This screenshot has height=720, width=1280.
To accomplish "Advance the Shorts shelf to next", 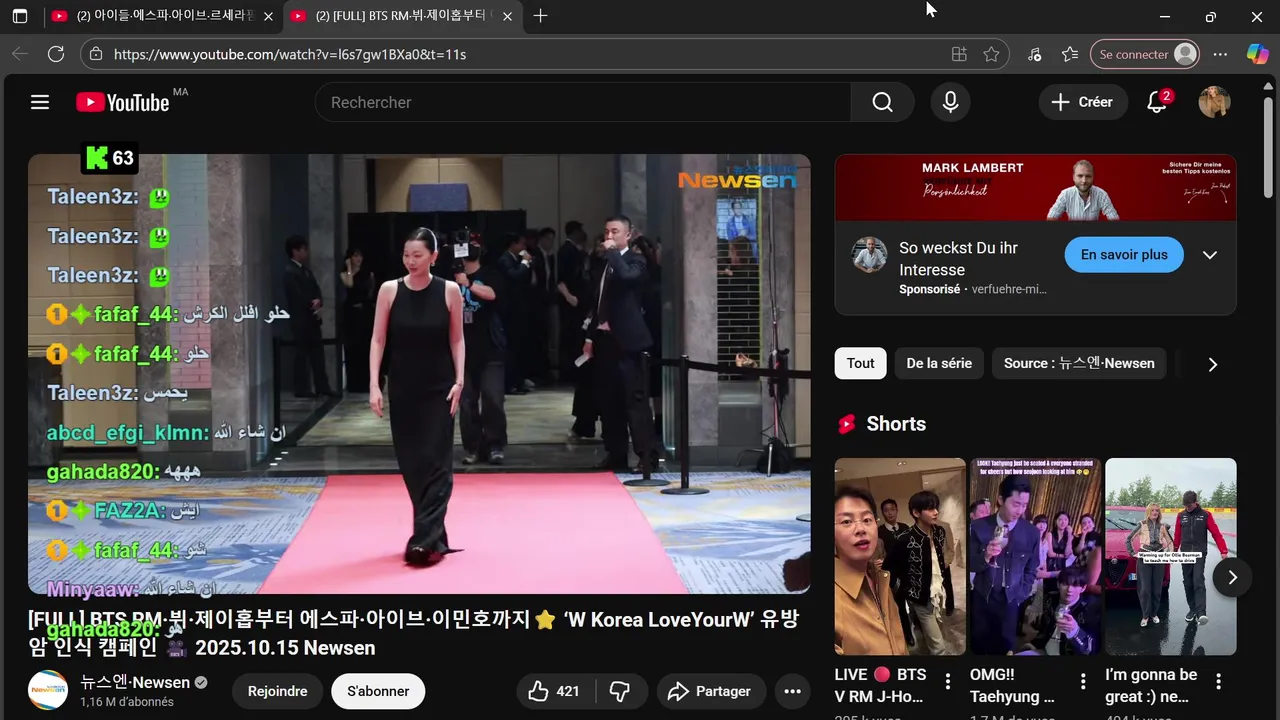I will coord(1232,577).
